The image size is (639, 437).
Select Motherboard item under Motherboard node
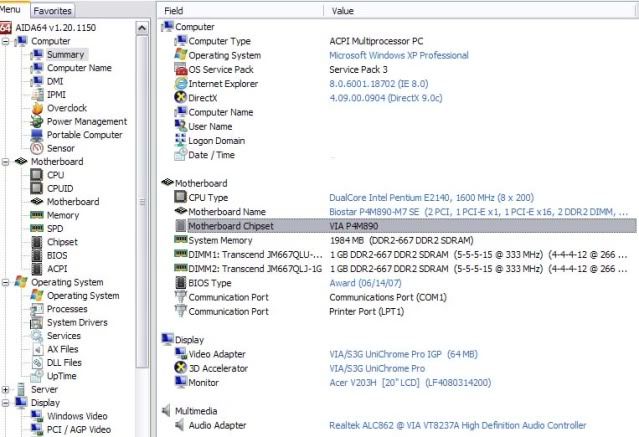tap(73, 201)
